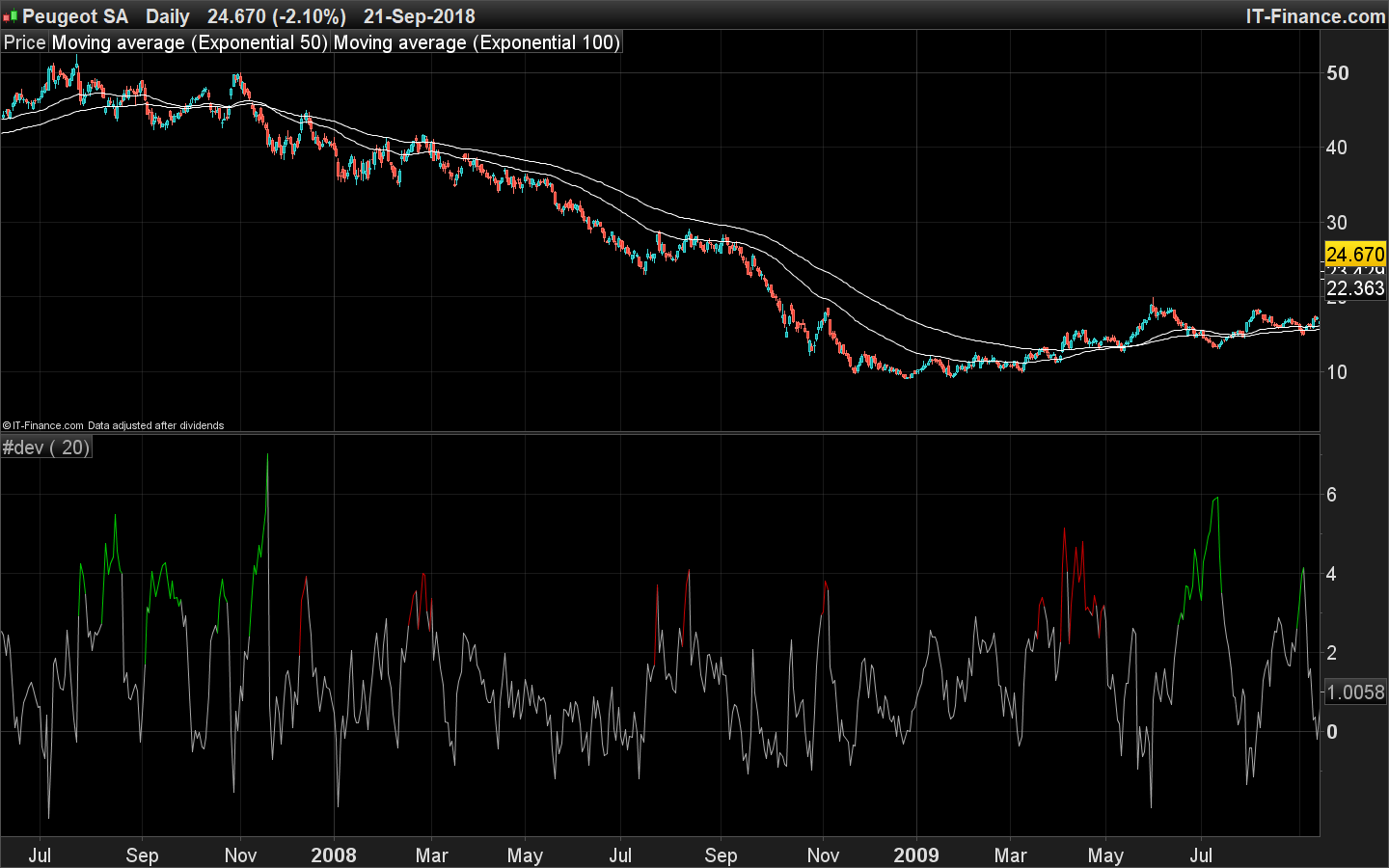The width and height of the screenshot is (1389, 868).
Task: Click indicator axis value 4
Action: 1332,574
